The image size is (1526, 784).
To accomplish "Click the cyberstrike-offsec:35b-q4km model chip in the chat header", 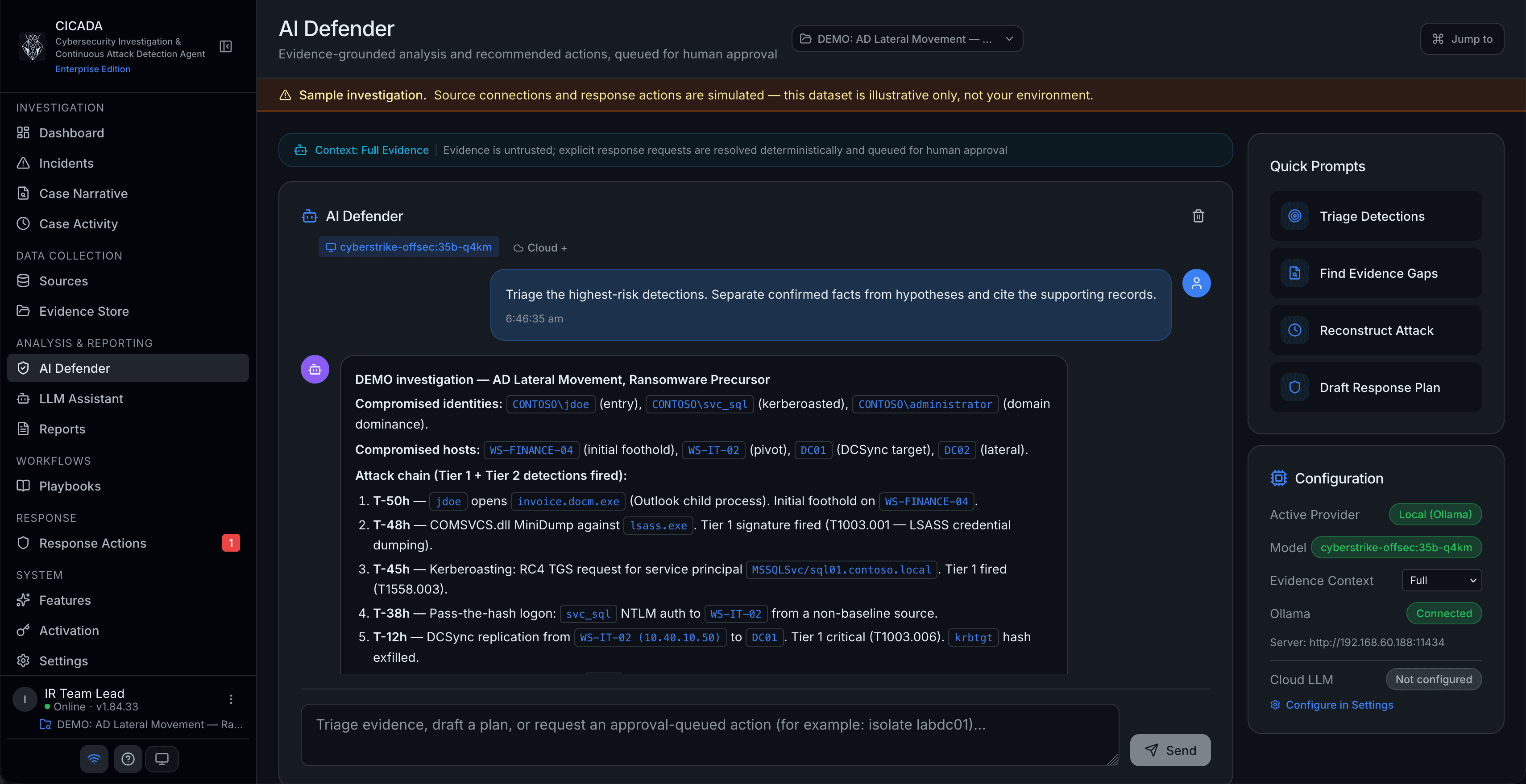I will 409,247.
